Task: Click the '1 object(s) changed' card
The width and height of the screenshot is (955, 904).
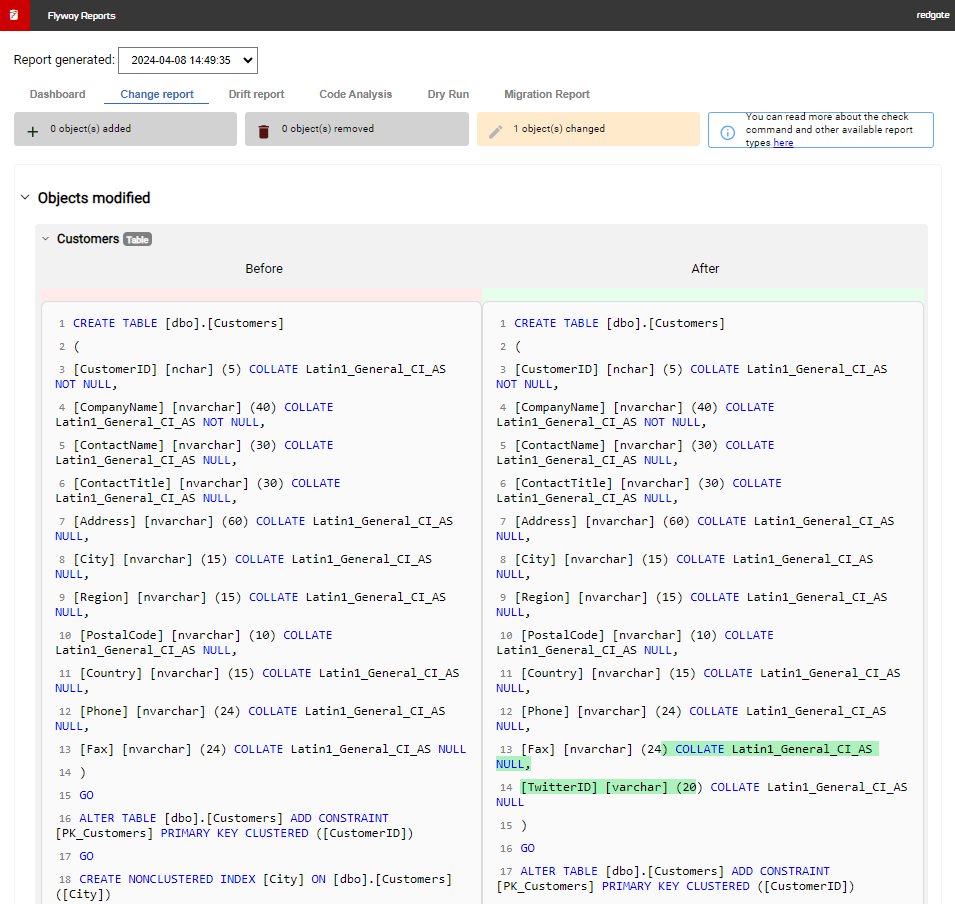Action: [x=588, y=129]
